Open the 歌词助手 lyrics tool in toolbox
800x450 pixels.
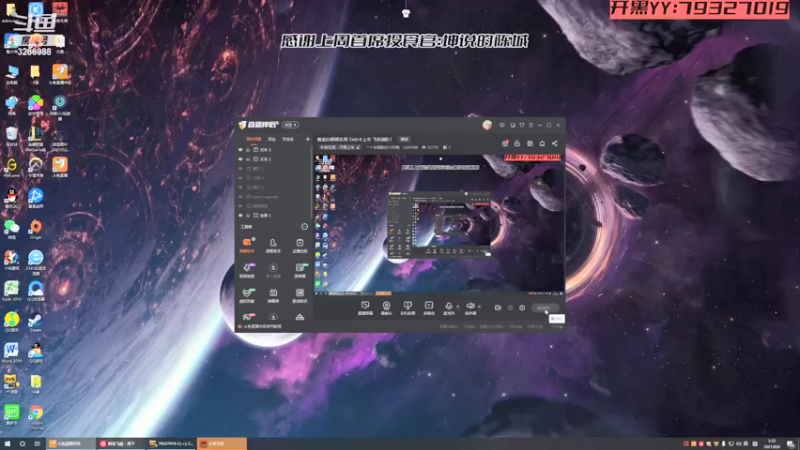pos(299,295)
